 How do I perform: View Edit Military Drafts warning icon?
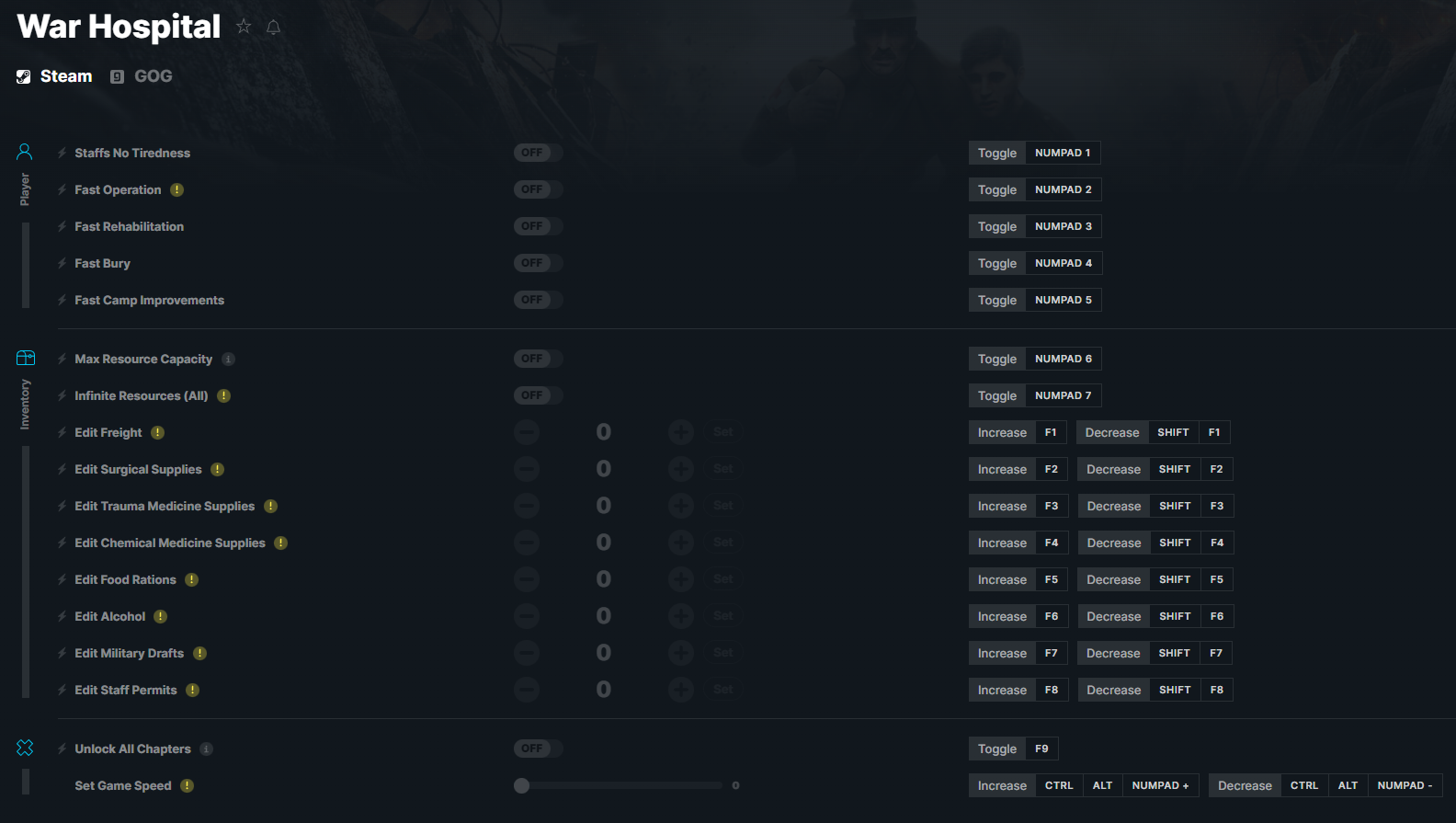point(200,653)
